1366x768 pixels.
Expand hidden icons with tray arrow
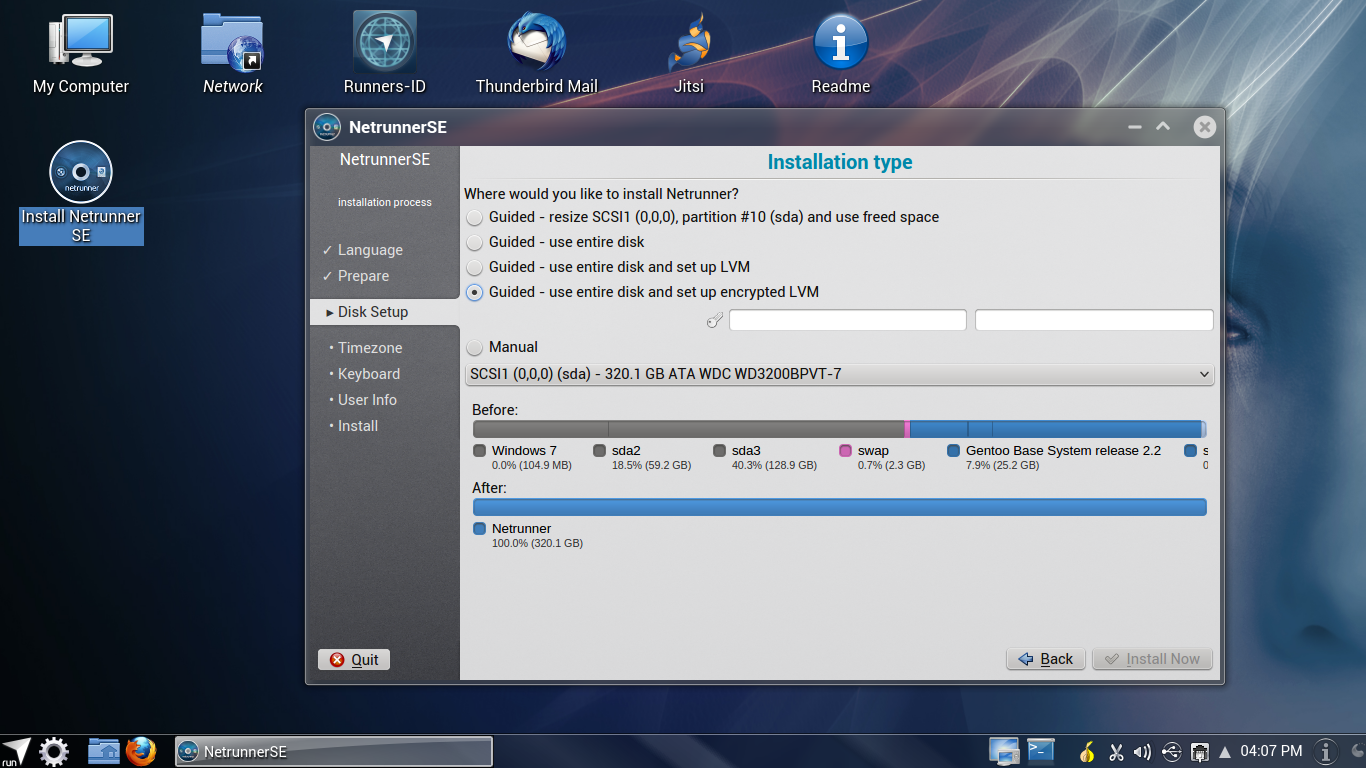click(1224, 750)
